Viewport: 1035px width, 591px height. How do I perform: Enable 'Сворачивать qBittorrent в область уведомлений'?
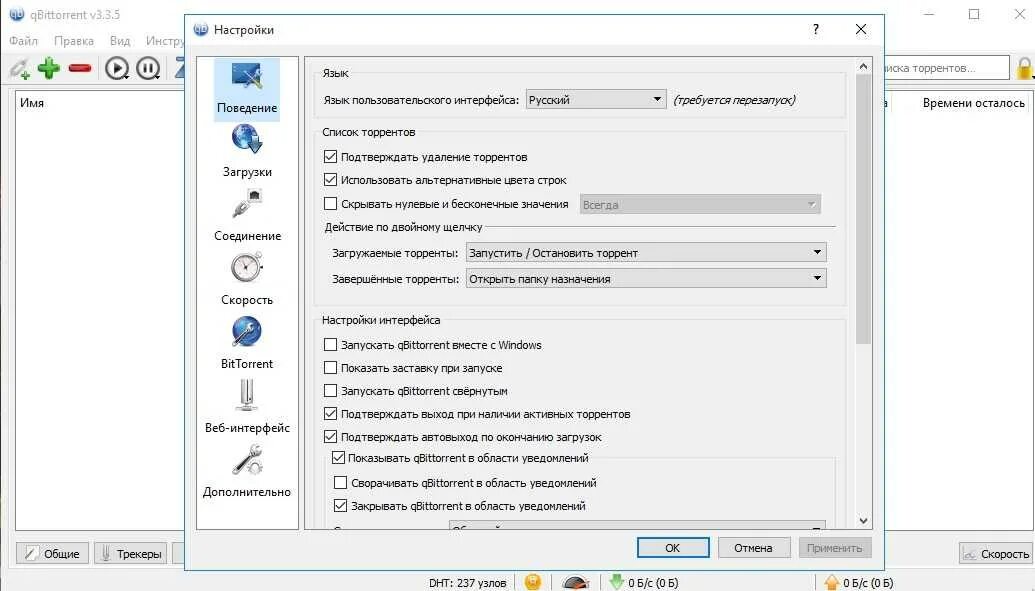coord(341,483)
